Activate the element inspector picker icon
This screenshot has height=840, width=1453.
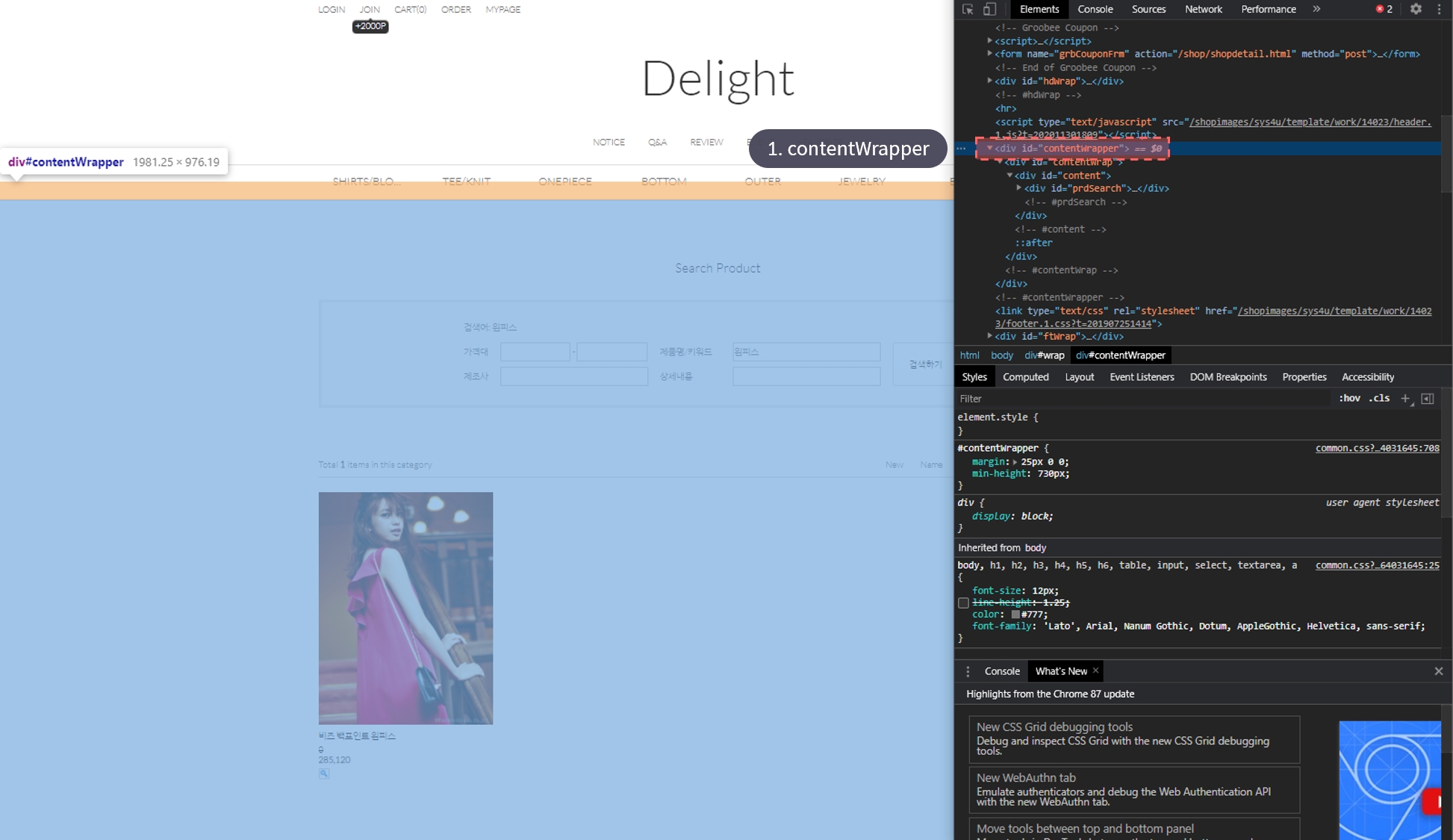pos(968,9)
